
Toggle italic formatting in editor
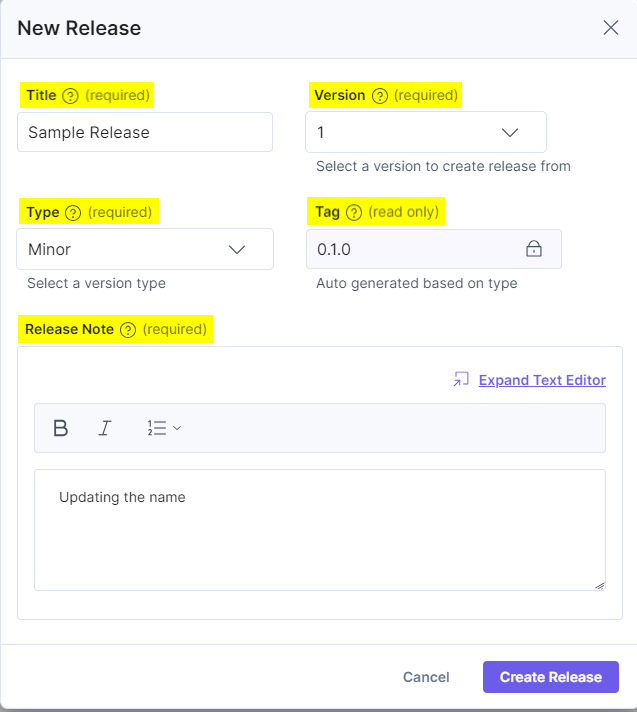click(x=105, y=428)
